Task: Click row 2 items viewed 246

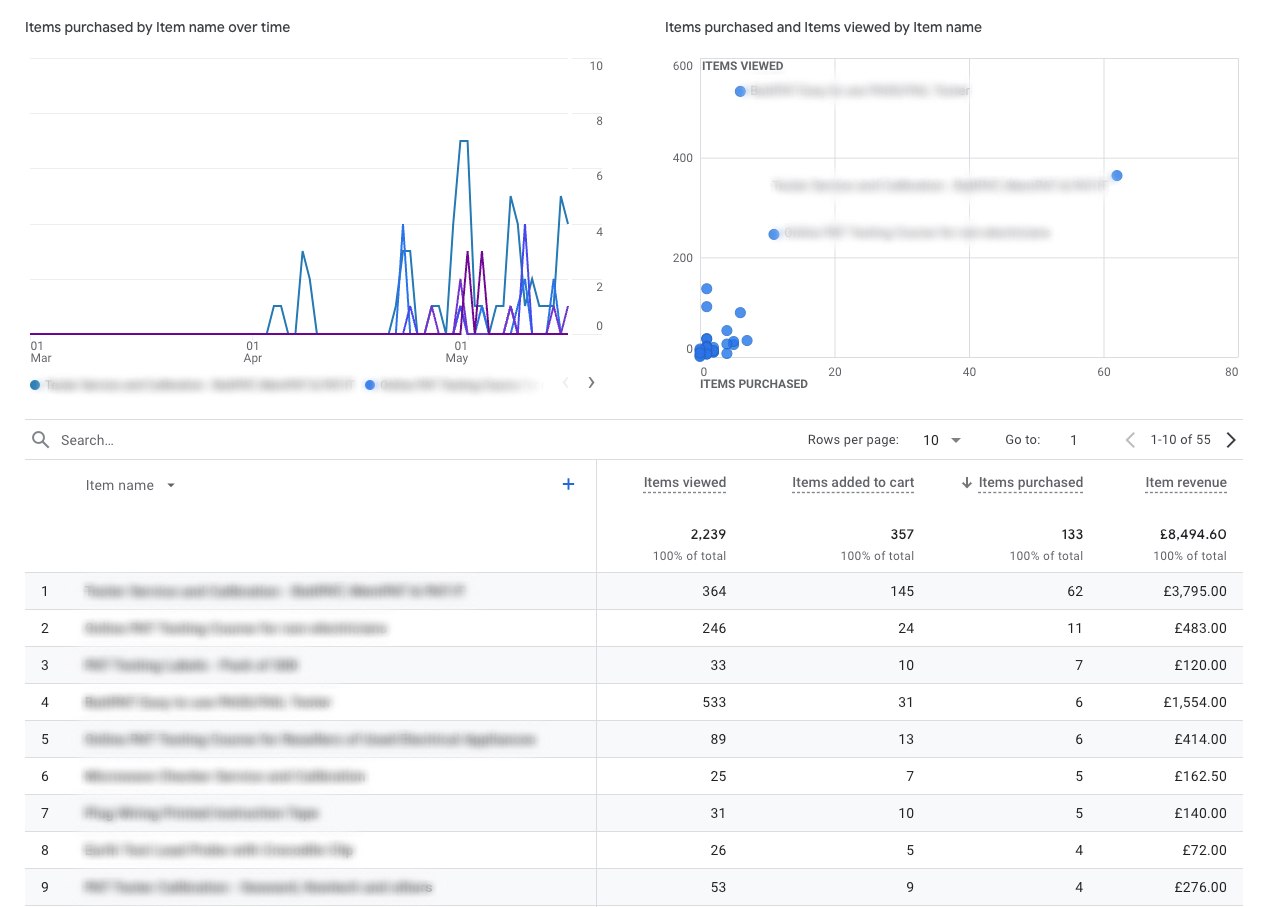Action: click(x=714, y=628)
